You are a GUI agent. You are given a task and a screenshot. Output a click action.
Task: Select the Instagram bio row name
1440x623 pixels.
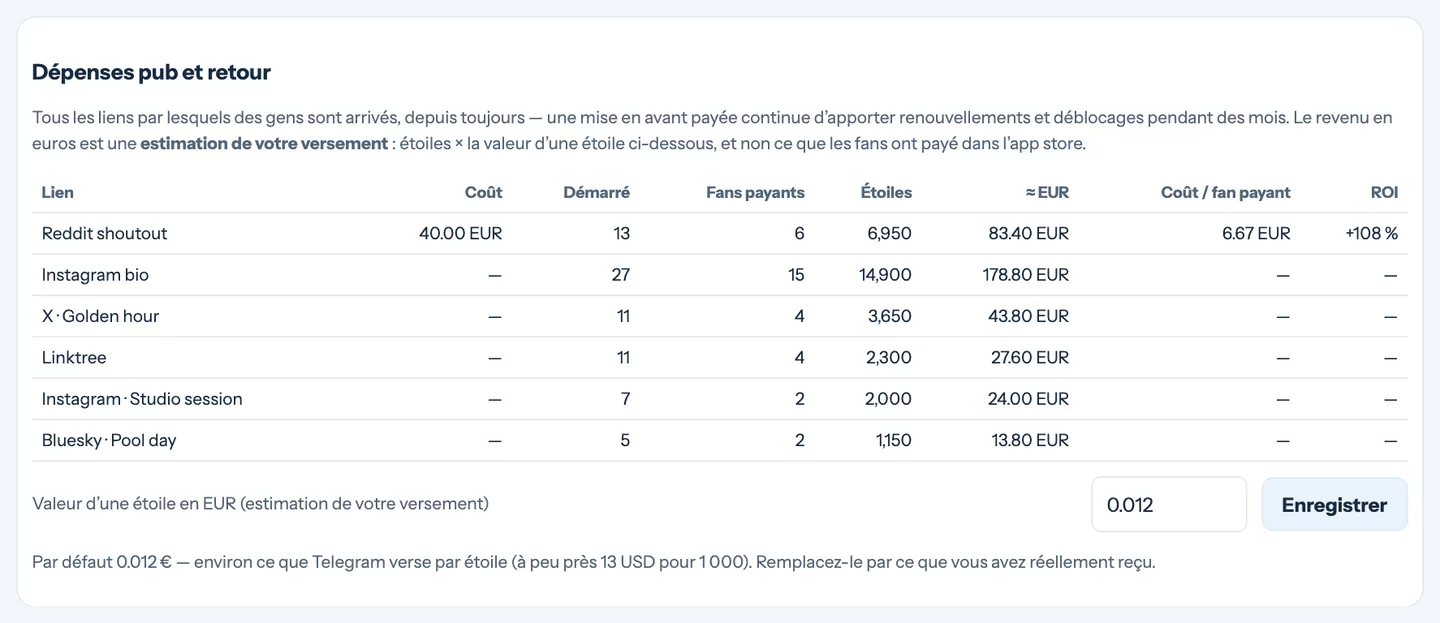point(95,275)
